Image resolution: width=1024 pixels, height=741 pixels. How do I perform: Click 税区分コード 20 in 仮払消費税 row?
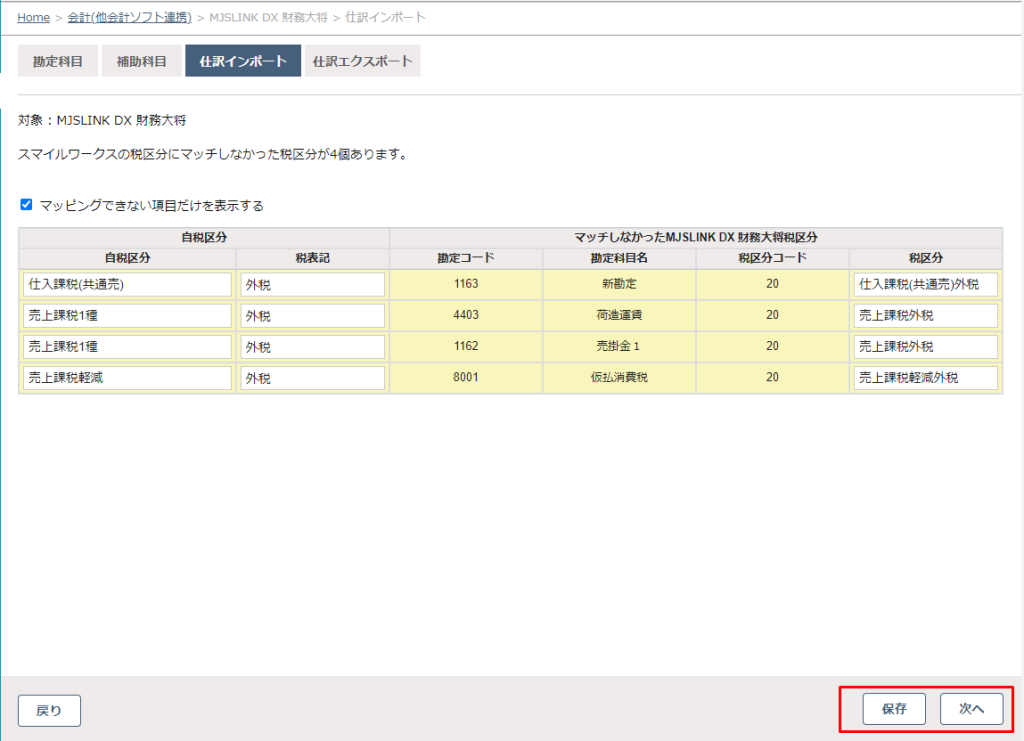[773, 377]
